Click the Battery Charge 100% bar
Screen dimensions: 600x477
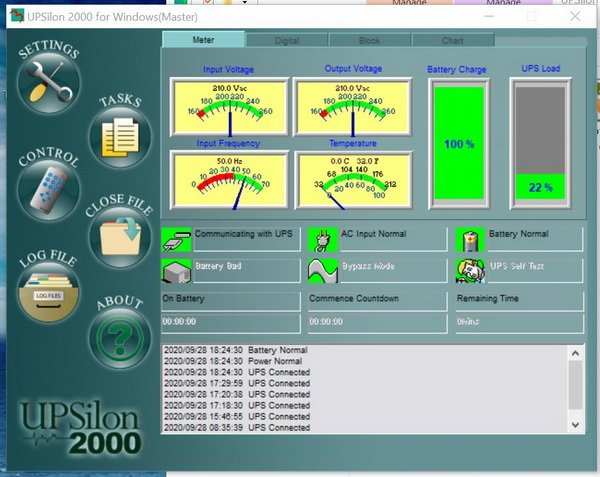click(x=459, y=143)
